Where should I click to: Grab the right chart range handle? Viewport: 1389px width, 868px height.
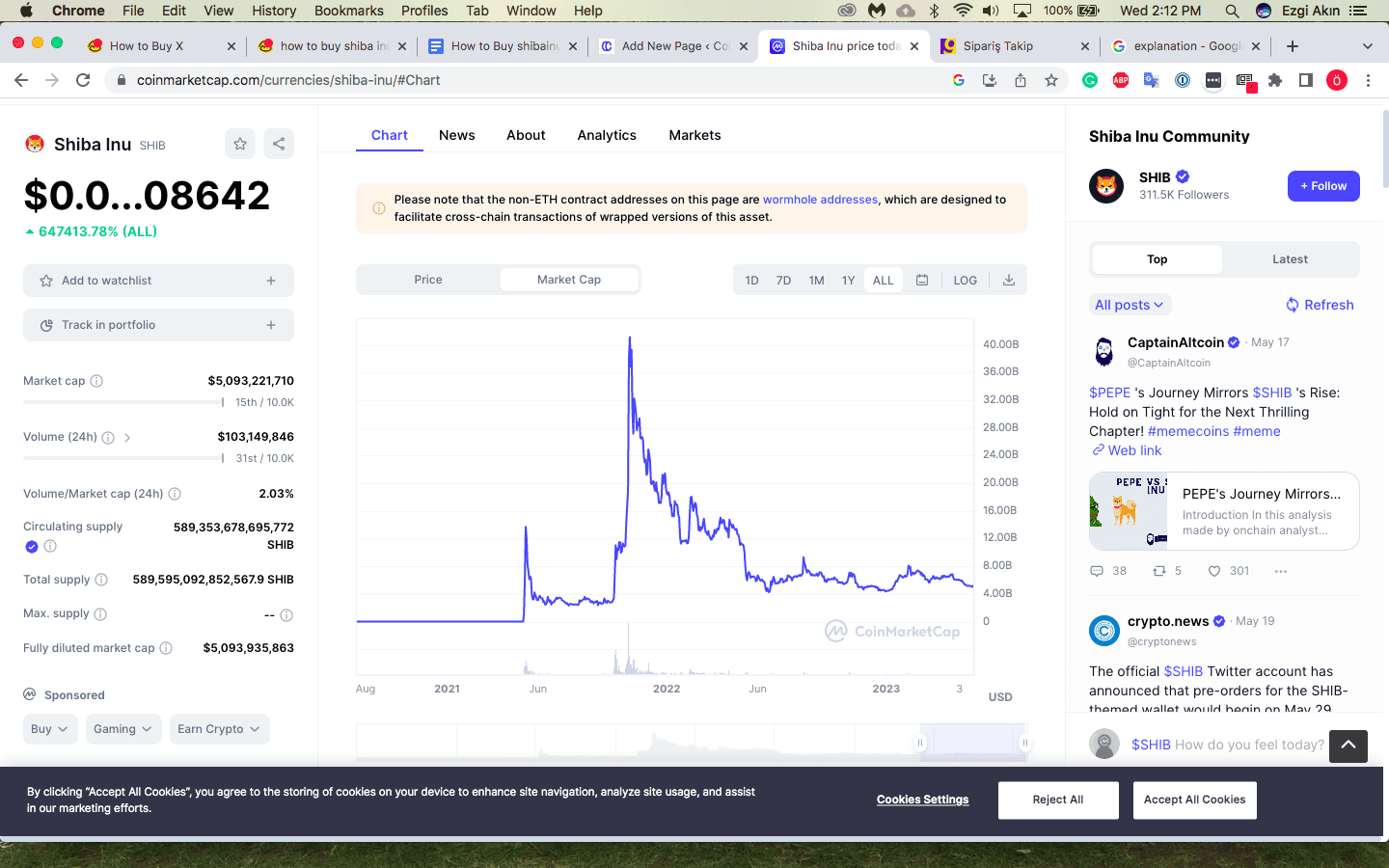(x=1024, y=743)
